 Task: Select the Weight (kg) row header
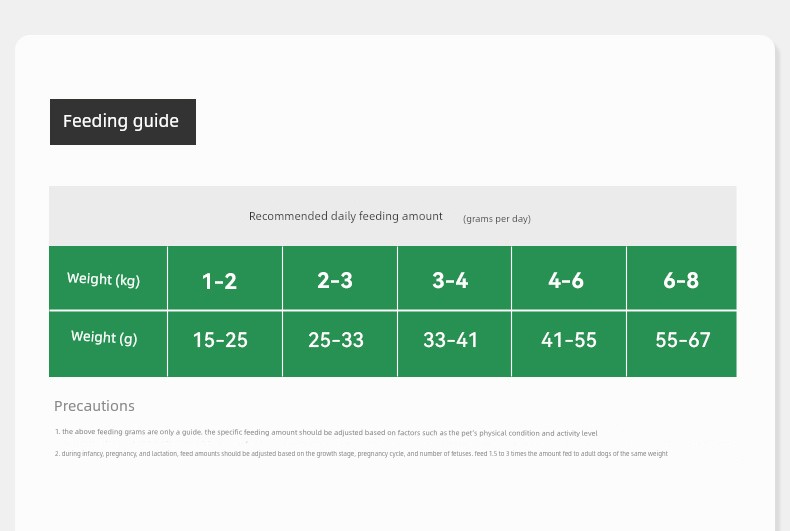(x=104, y=279)
